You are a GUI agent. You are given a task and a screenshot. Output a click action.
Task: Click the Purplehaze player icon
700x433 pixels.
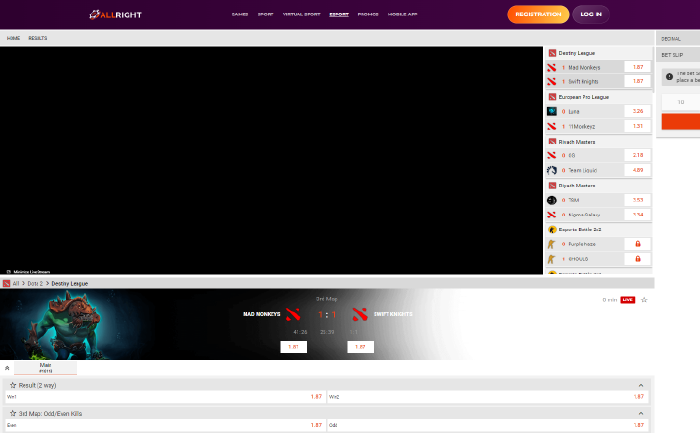tap(552, 244)
